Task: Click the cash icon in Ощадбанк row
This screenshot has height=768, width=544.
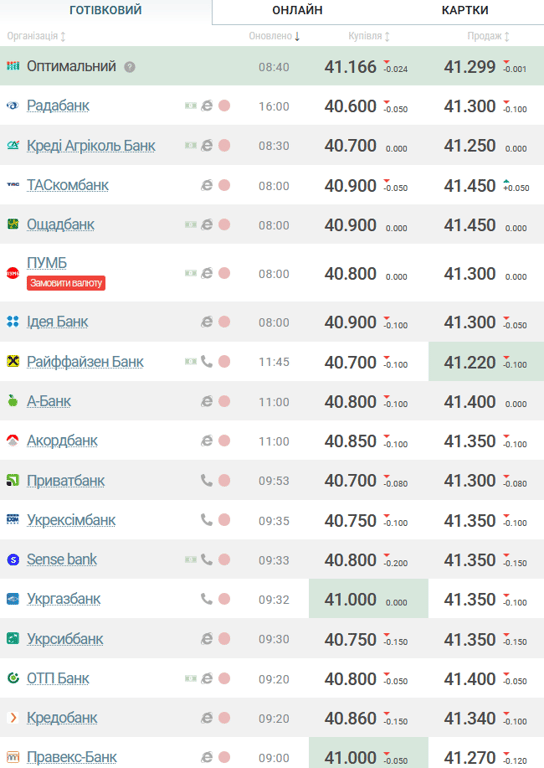Action: coord(190,224)
